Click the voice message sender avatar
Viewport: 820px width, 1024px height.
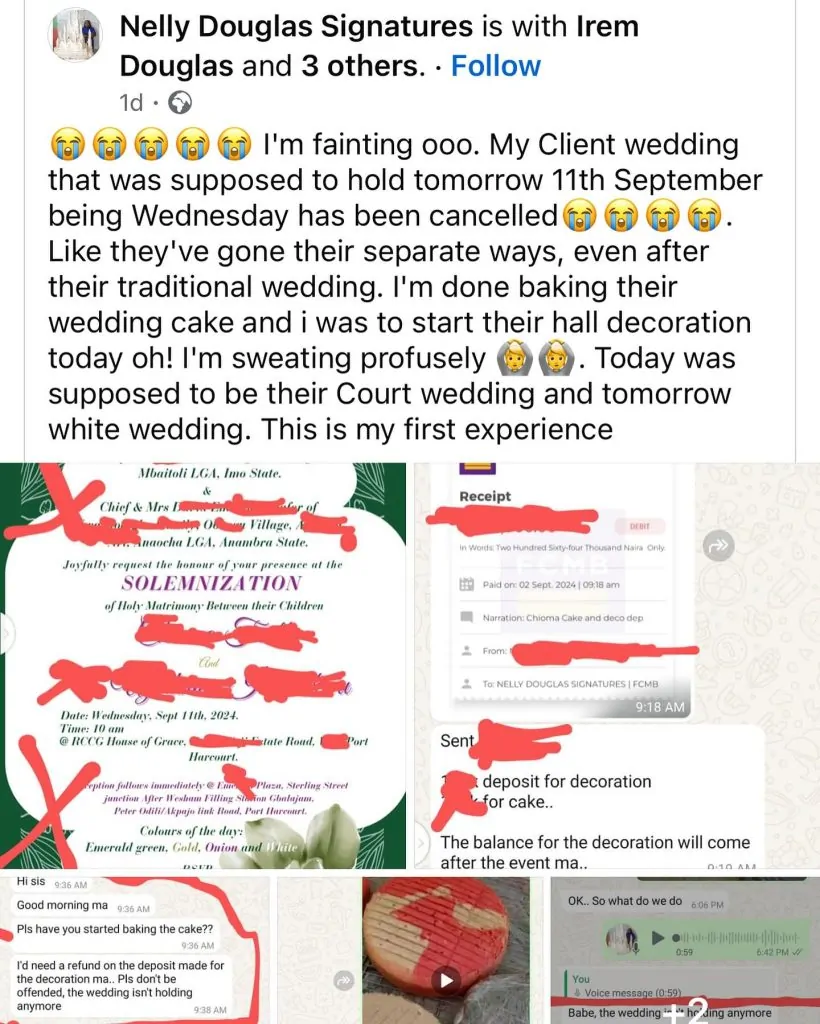pos(622,938)
